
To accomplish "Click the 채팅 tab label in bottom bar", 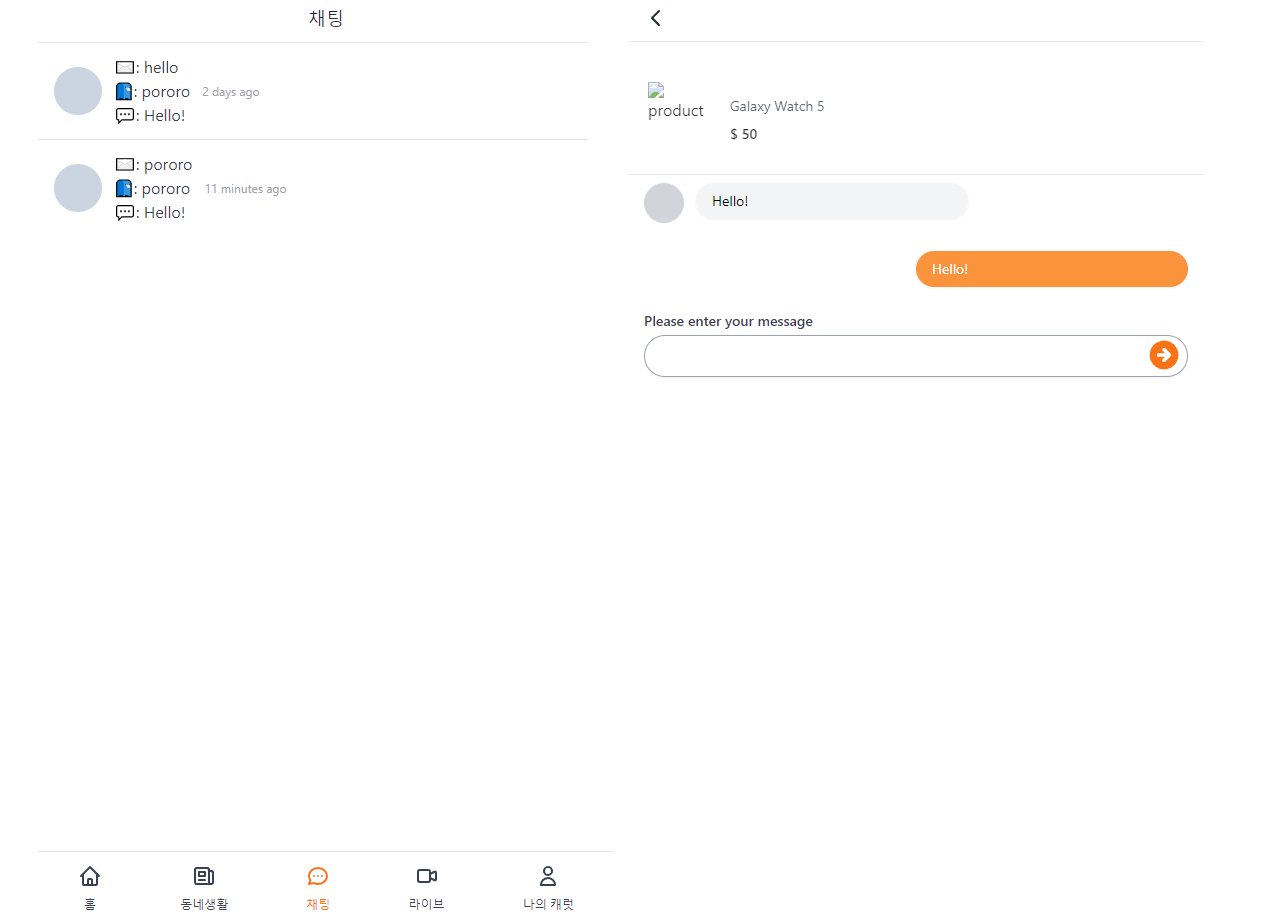I will (318, 904).
